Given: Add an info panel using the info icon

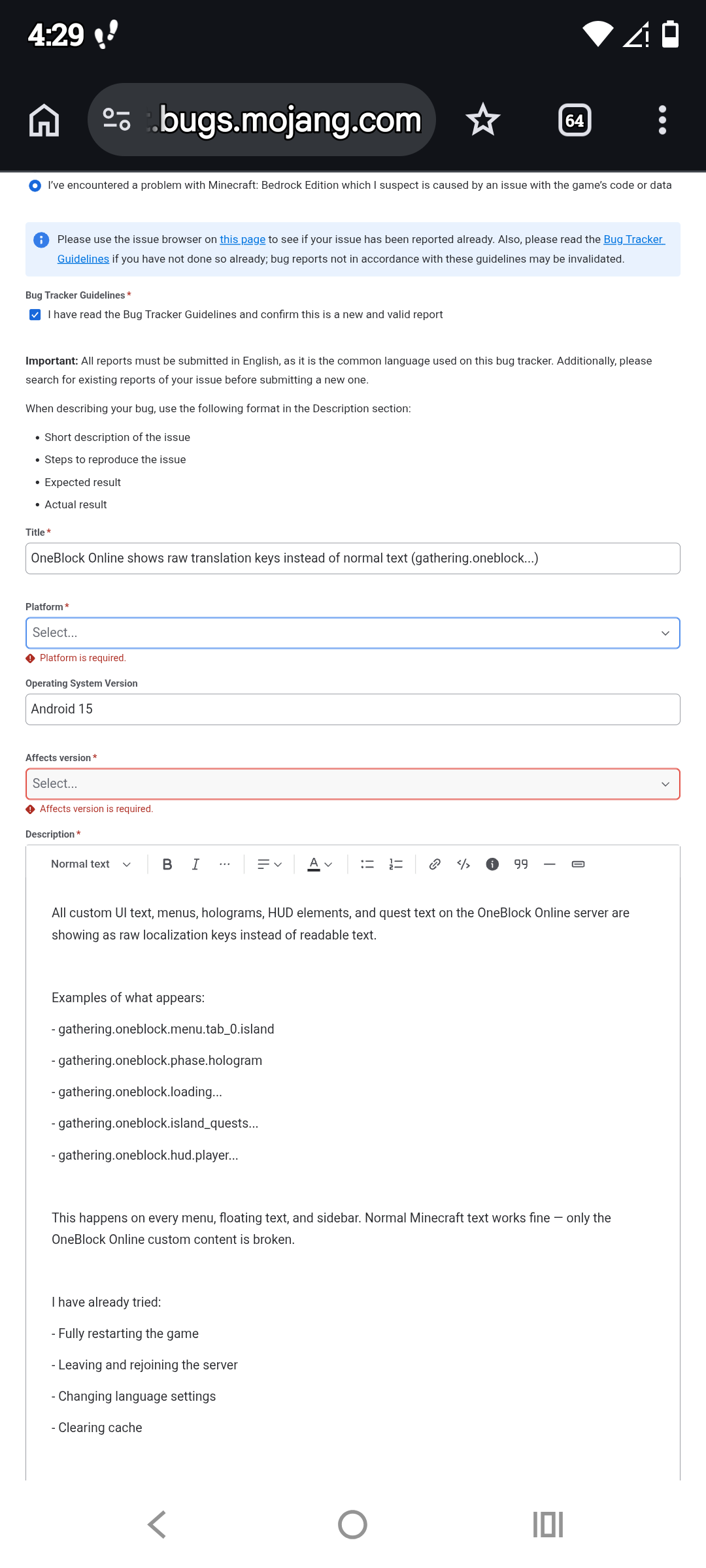Looking at the screenshot, I should [492, 864].
